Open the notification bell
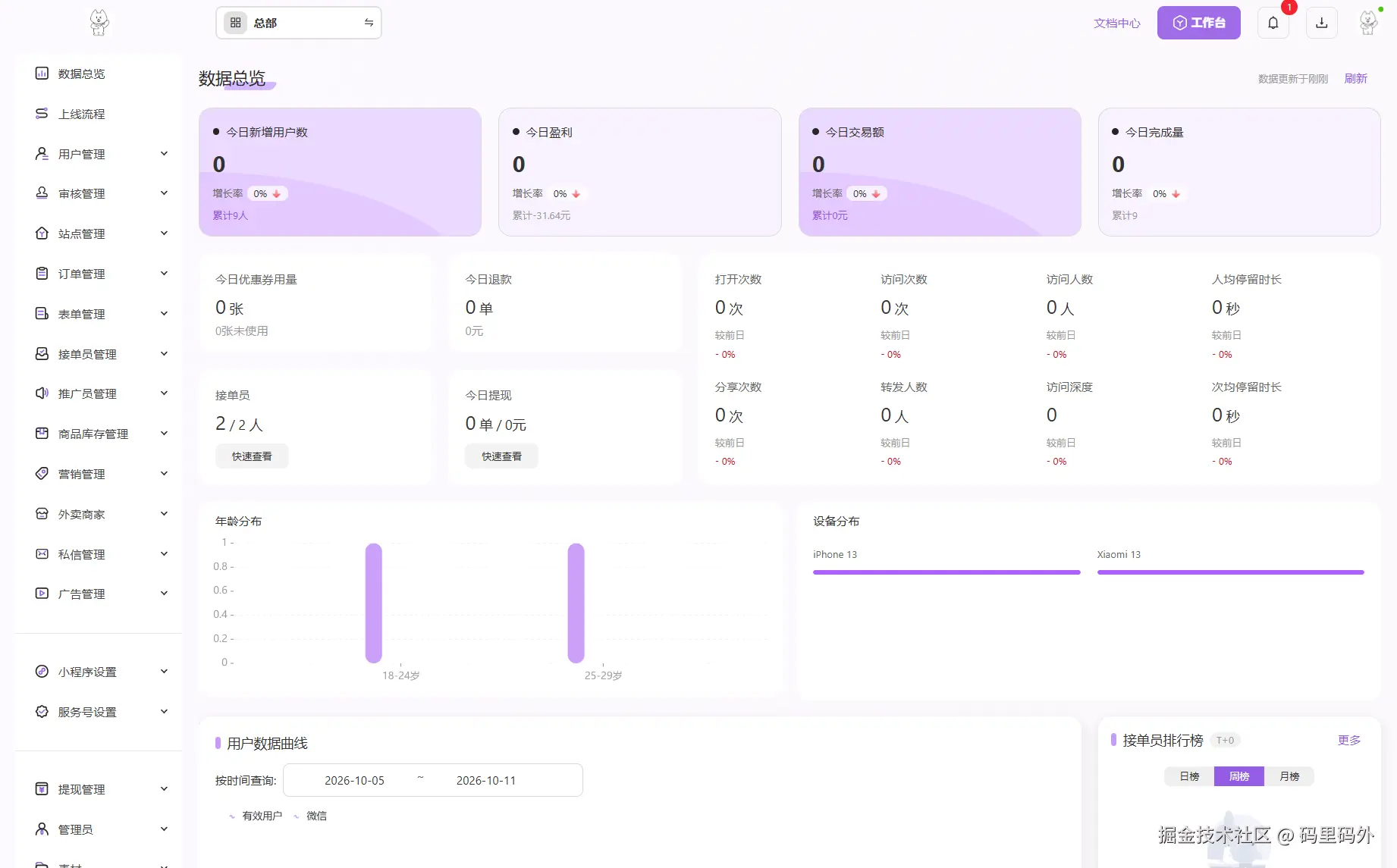Image resolution: width=1397 pixels, height=868 pixels. pyautogui.click(x=1273, y=23)
